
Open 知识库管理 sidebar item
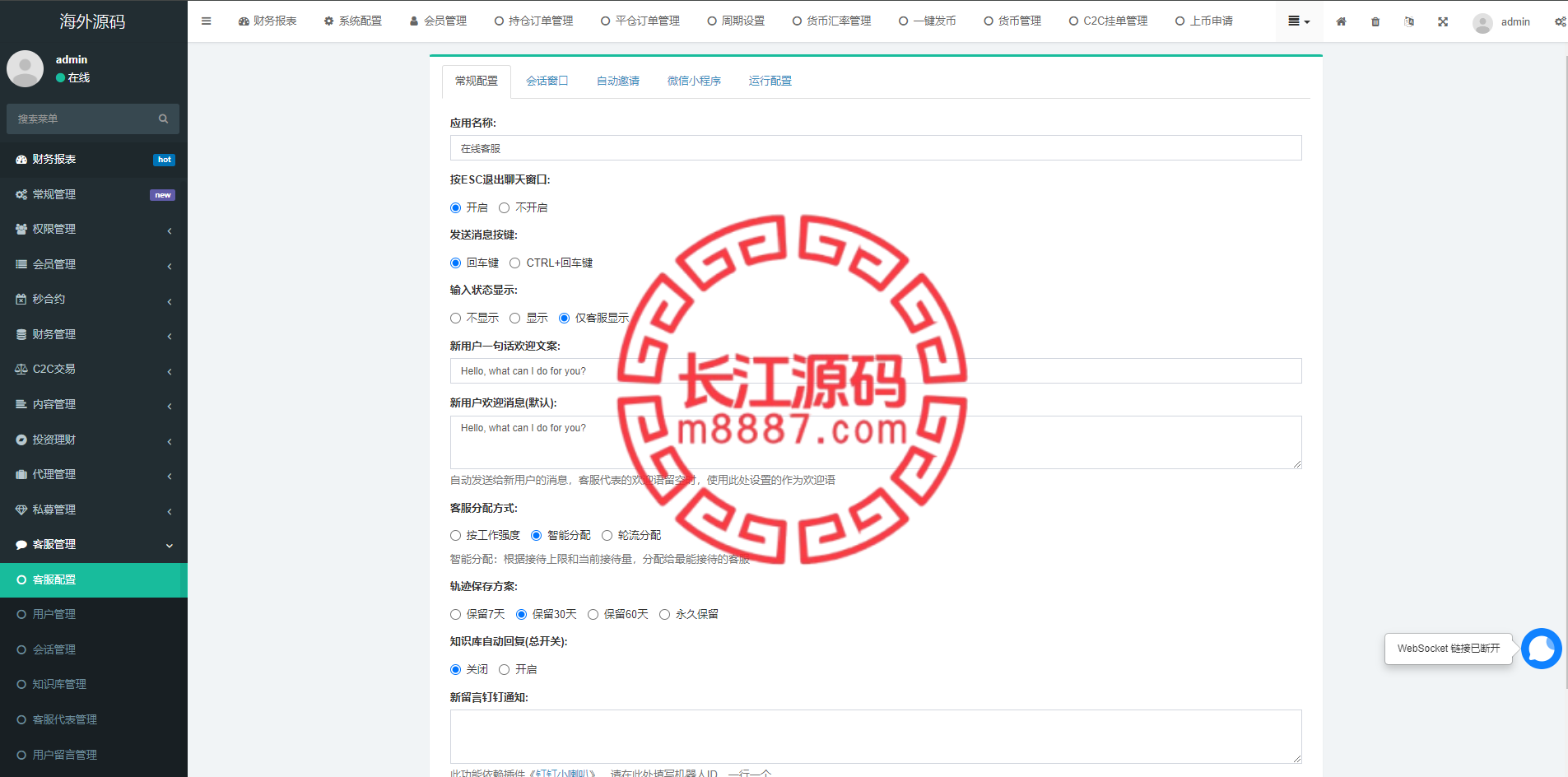(94, 685)
